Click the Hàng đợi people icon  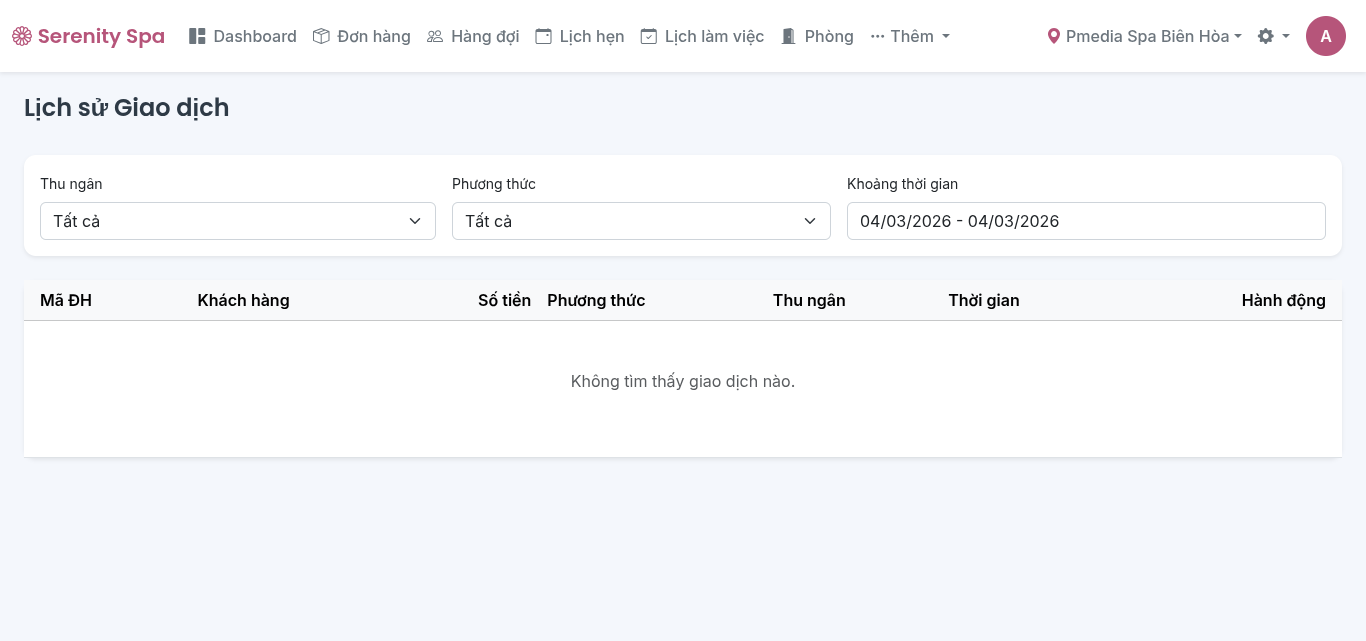click(x=435, y=36)
